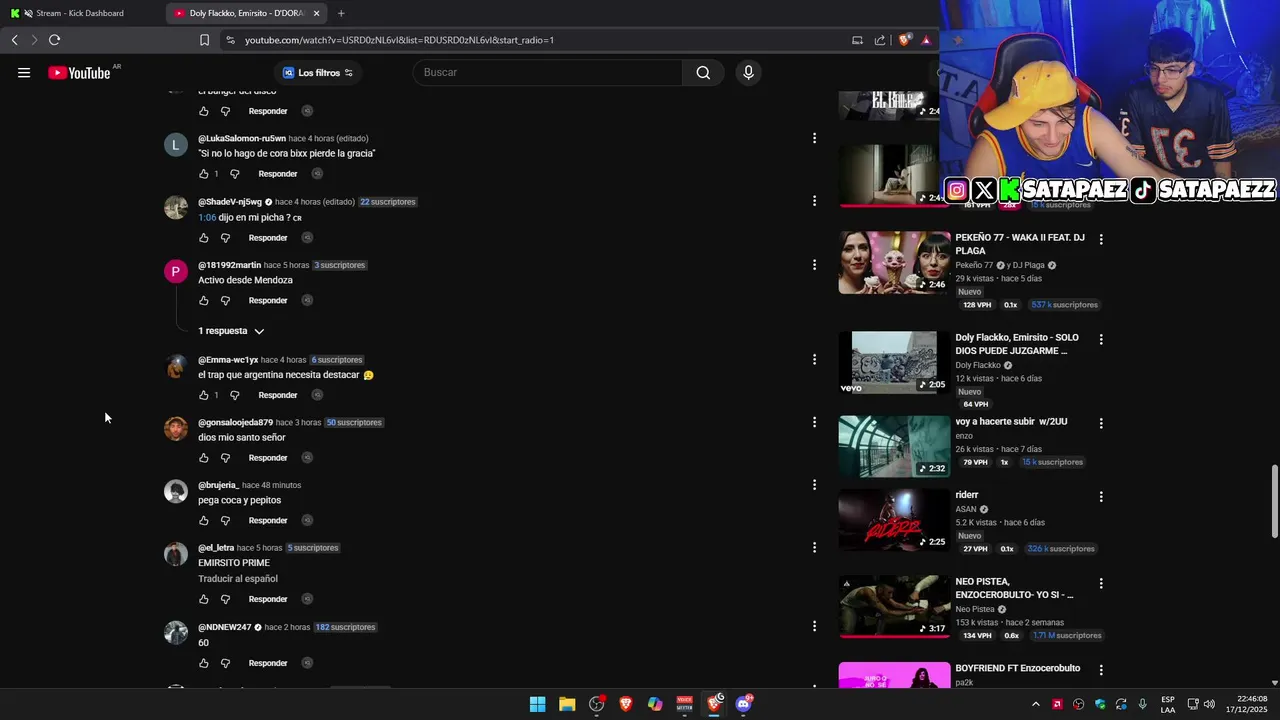Open options for 'voy a hacerte subir' video
1280x720 pixels.
point(1101,424)
